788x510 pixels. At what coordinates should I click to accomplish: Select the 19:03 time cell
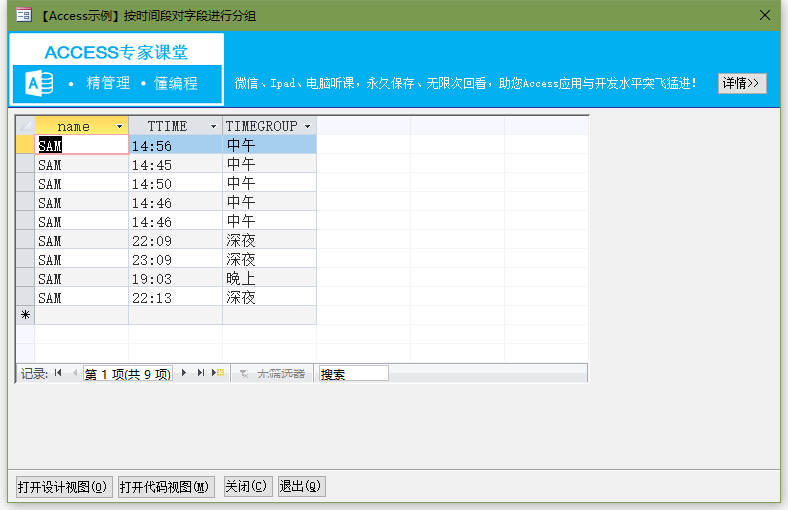(x=176, y=278)
